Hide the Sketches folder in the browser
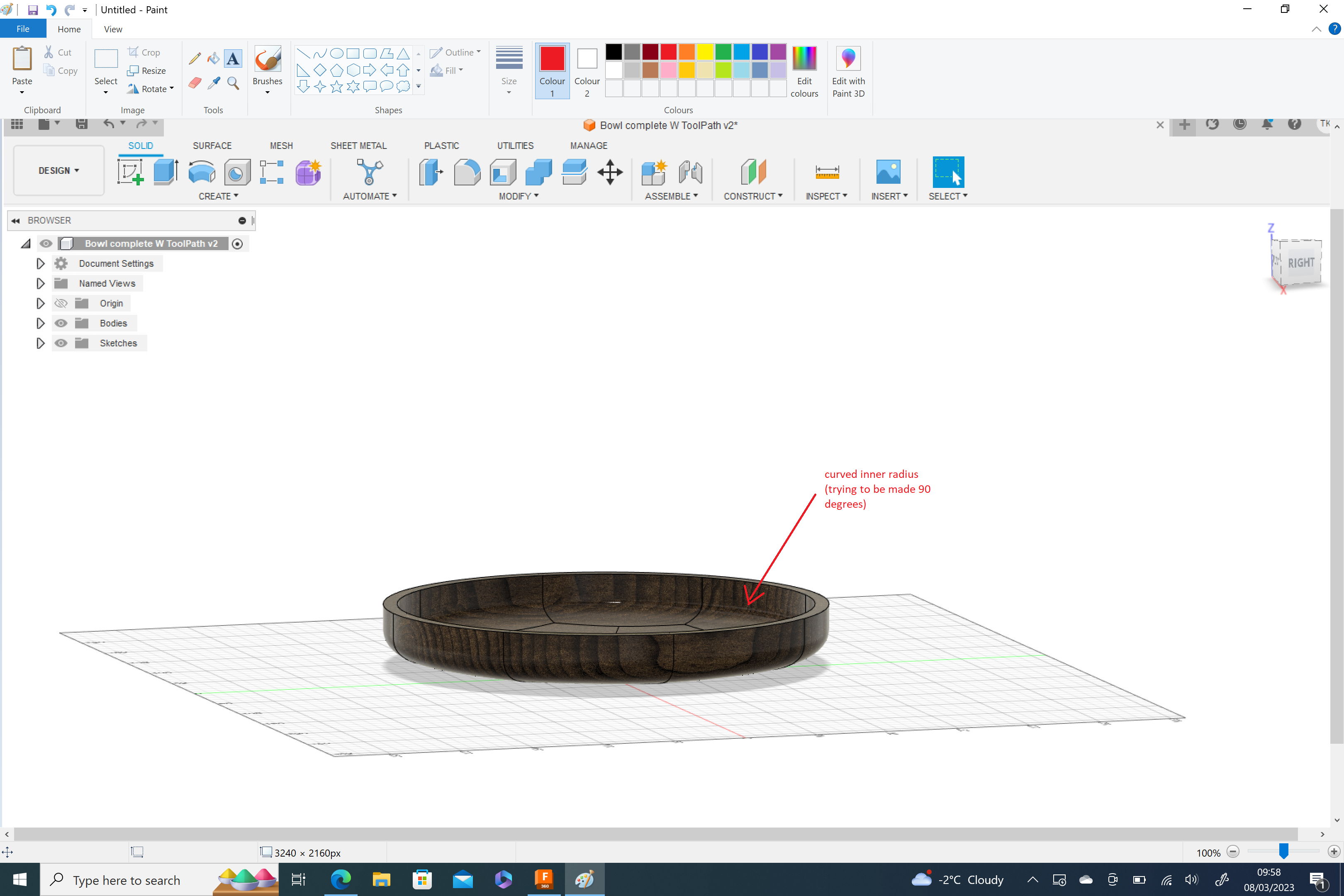 click(61, 343)
